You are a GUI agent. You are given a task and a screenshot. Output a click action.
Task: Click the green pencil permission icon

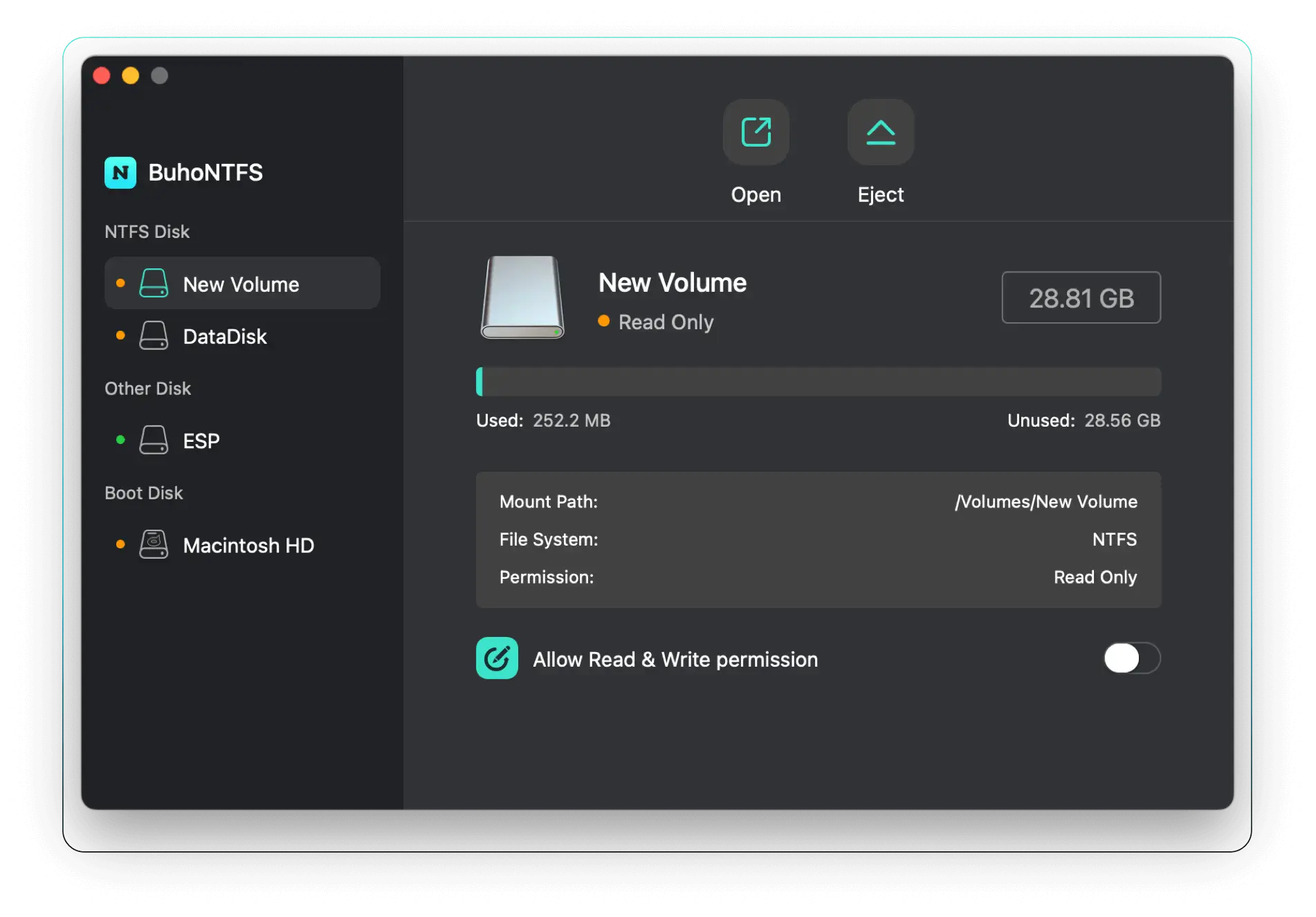[x=496, y=658]
